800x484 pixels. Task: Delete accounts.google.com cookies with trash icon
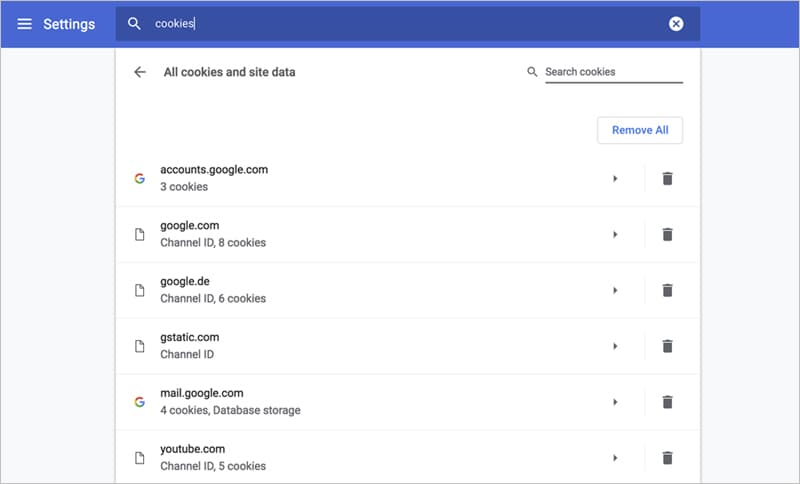[x=667, y=179]
